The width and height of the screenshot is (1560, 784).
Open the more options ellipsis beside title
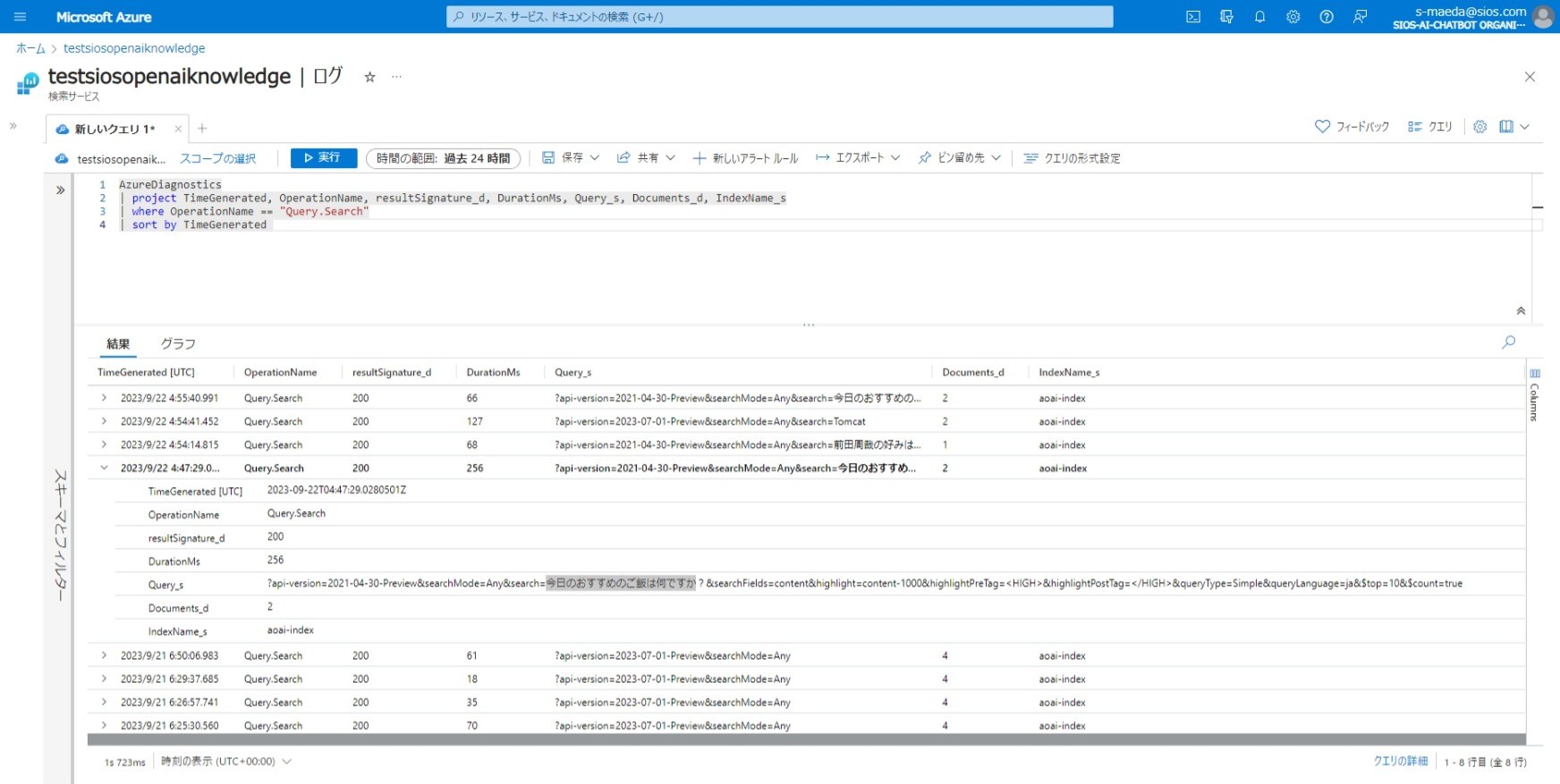[x=396, y=77]
